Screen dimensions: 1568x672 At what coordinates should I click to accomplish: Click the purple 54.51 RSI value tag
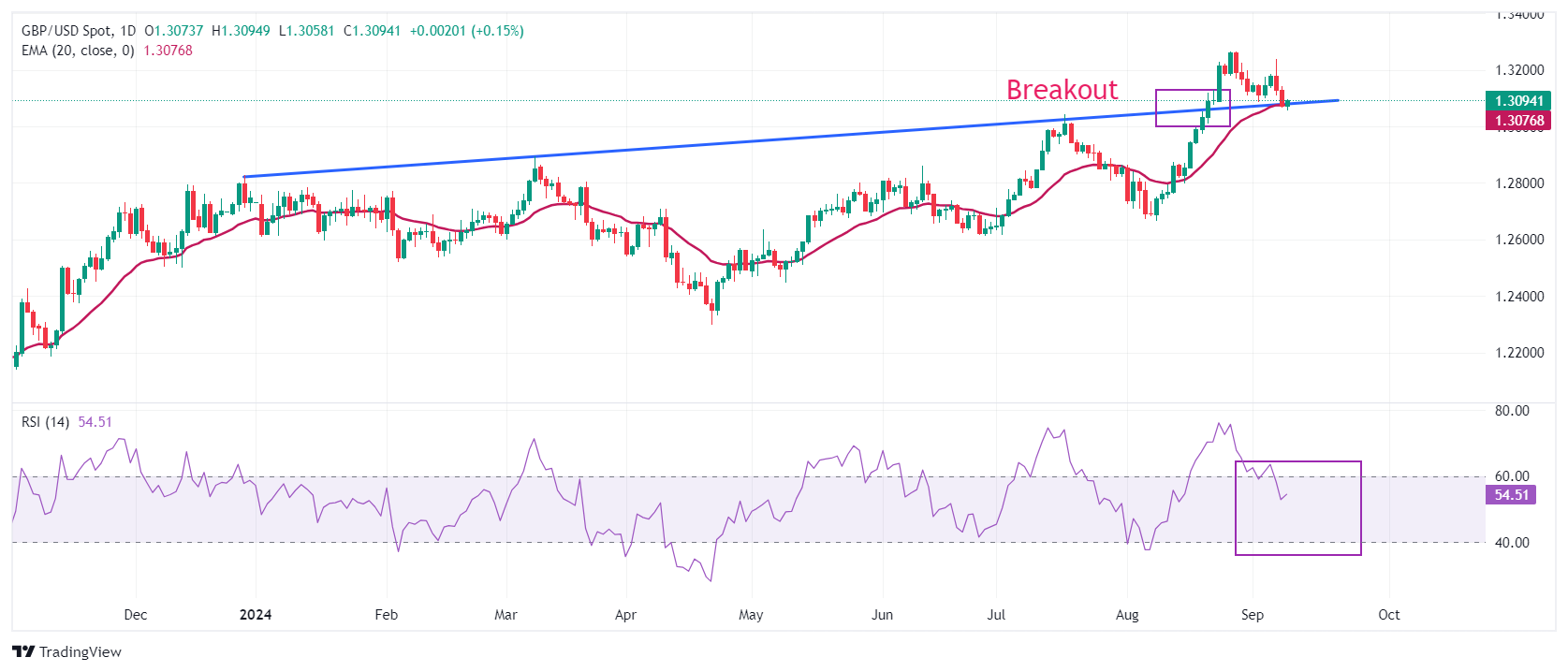(x=1510, y=495)
